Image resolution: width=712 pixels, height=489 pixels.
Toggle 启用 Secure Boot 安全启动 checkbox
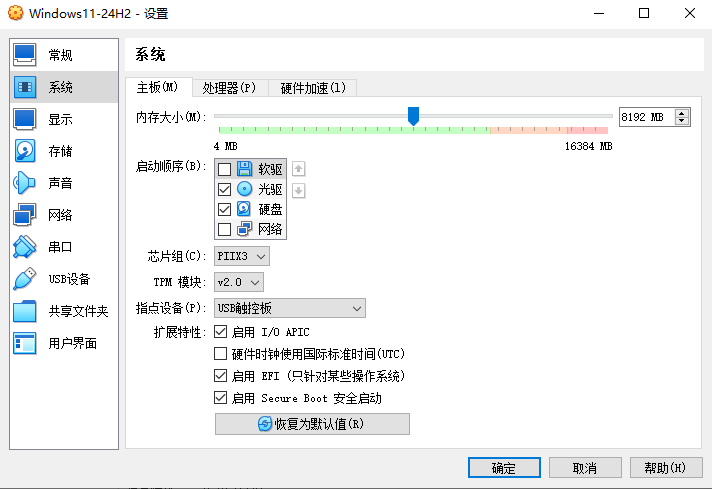point(221,398)
